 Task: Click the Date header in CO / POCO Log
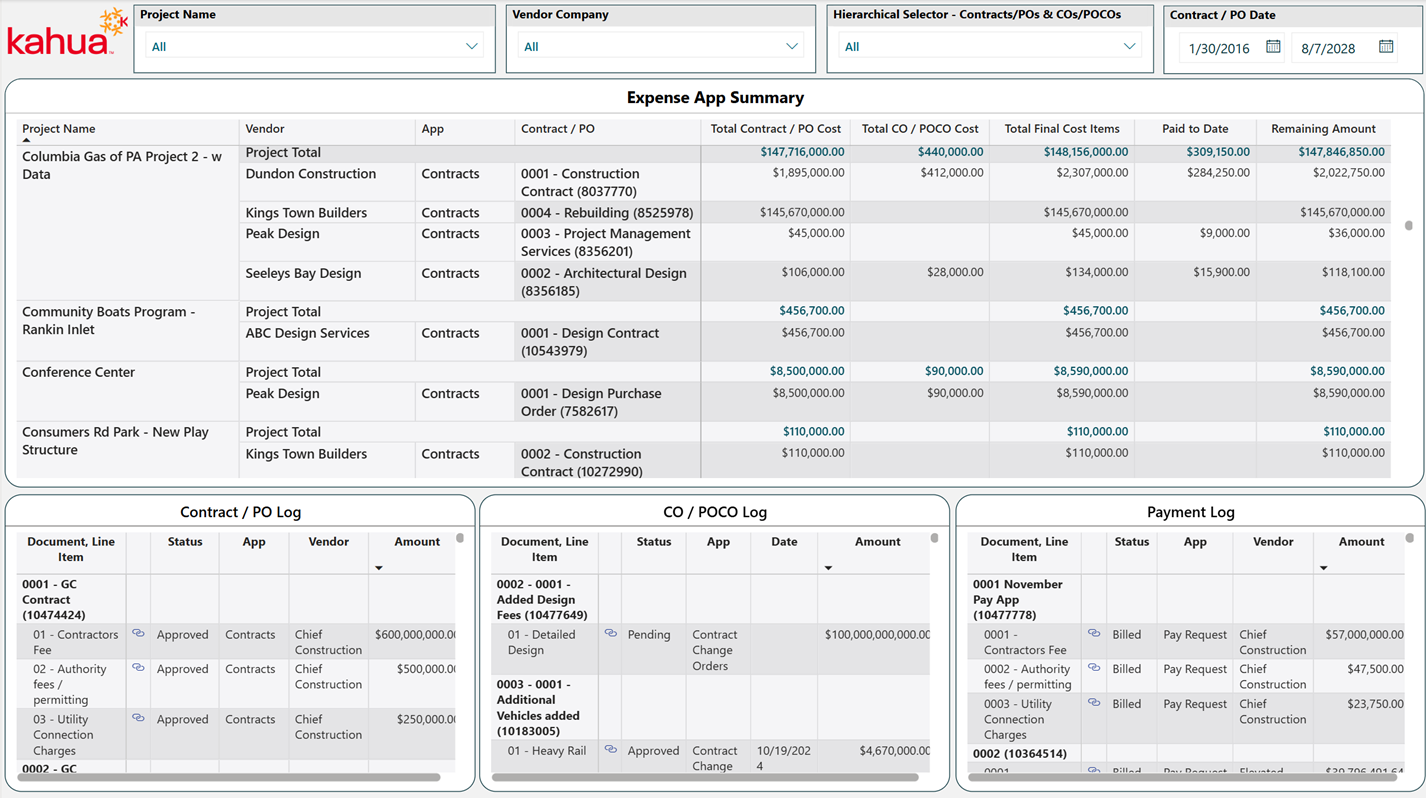pos(784,541)
